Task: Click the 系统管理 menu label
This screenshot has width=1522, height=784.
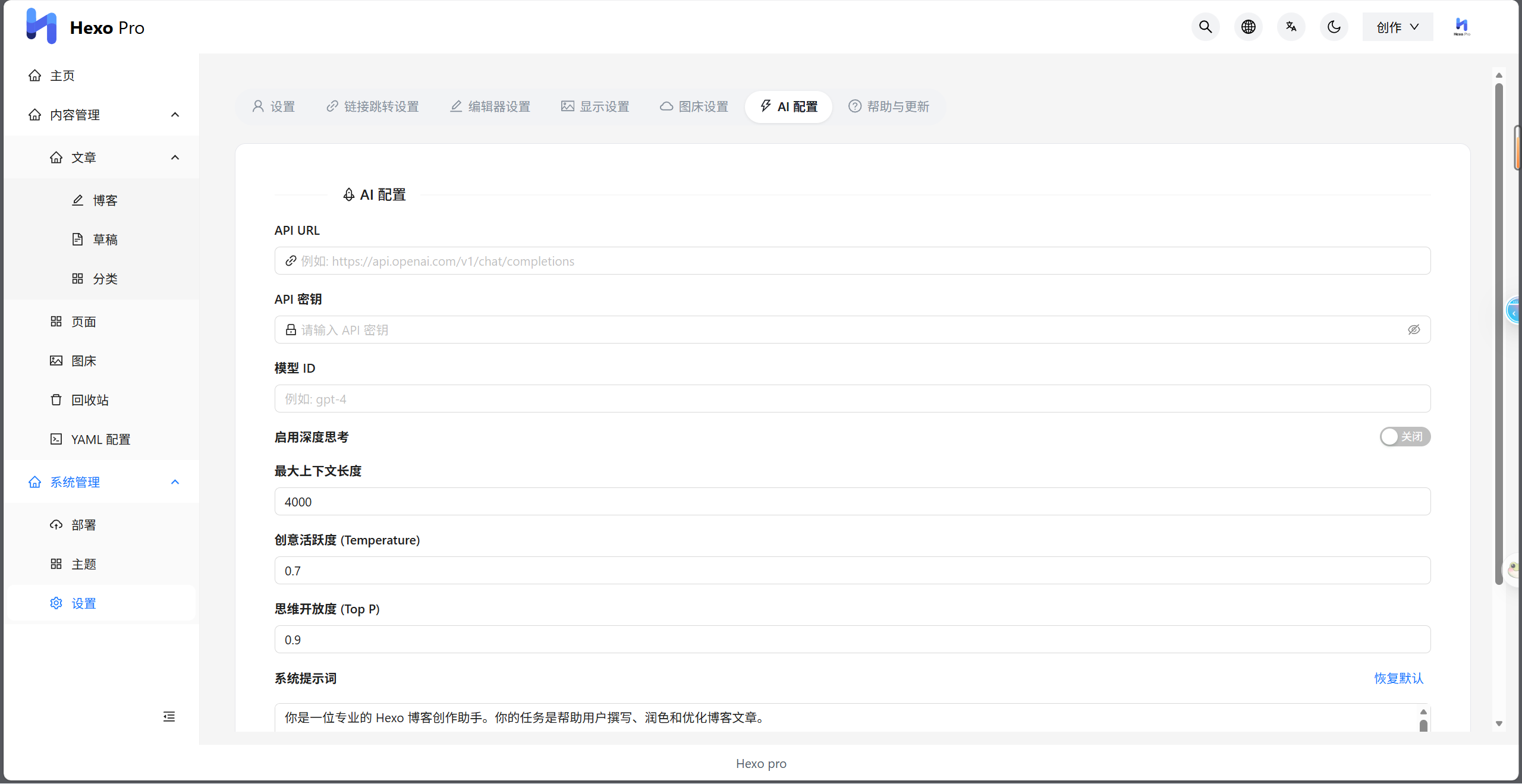Action: coord(75,482)
